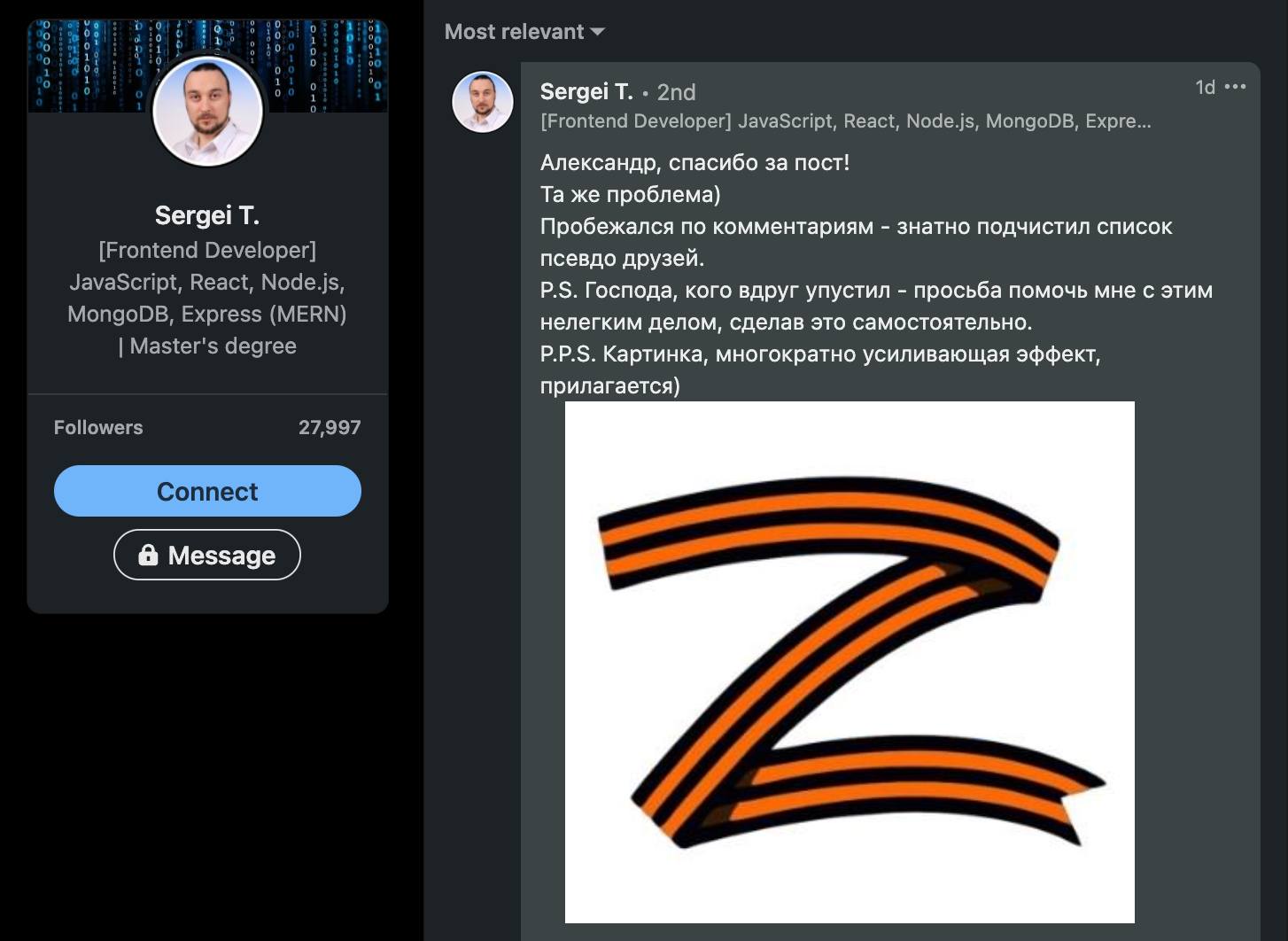View the 27,997 followers count
The height and width of the screenshot is (941, 1288).
330,427
